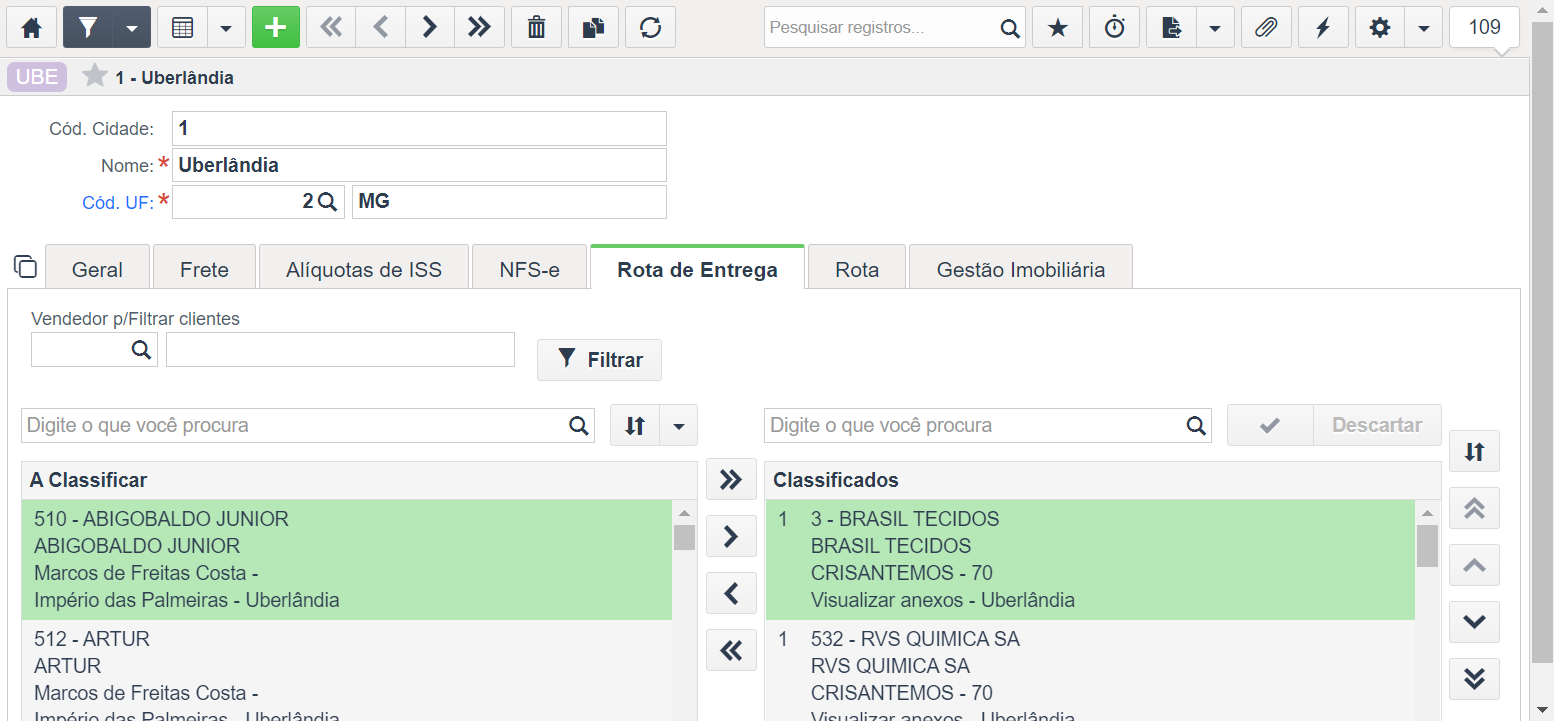1554x721 pixels.
Task: Click the Descartar button
Action: pos(1377,425)
